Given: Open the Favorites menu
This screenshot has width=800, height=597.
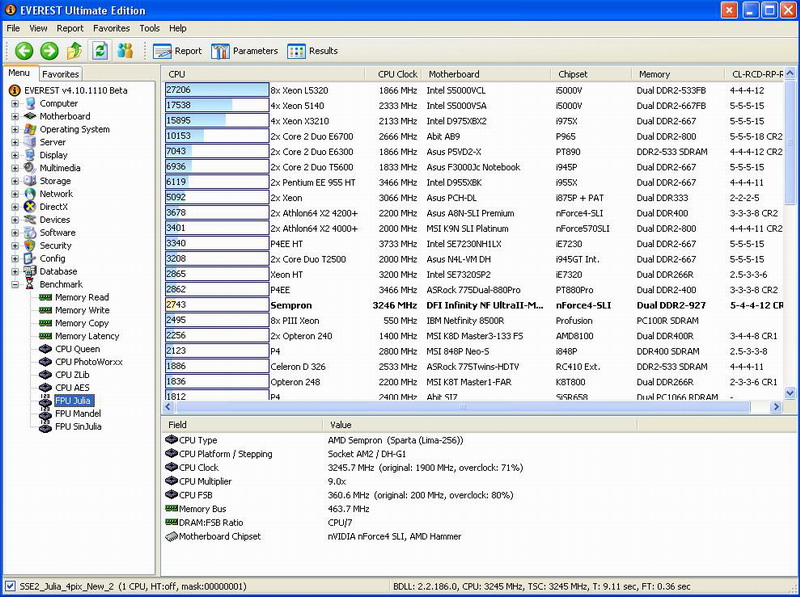Looking at the screenshot, I should point(111,28).
